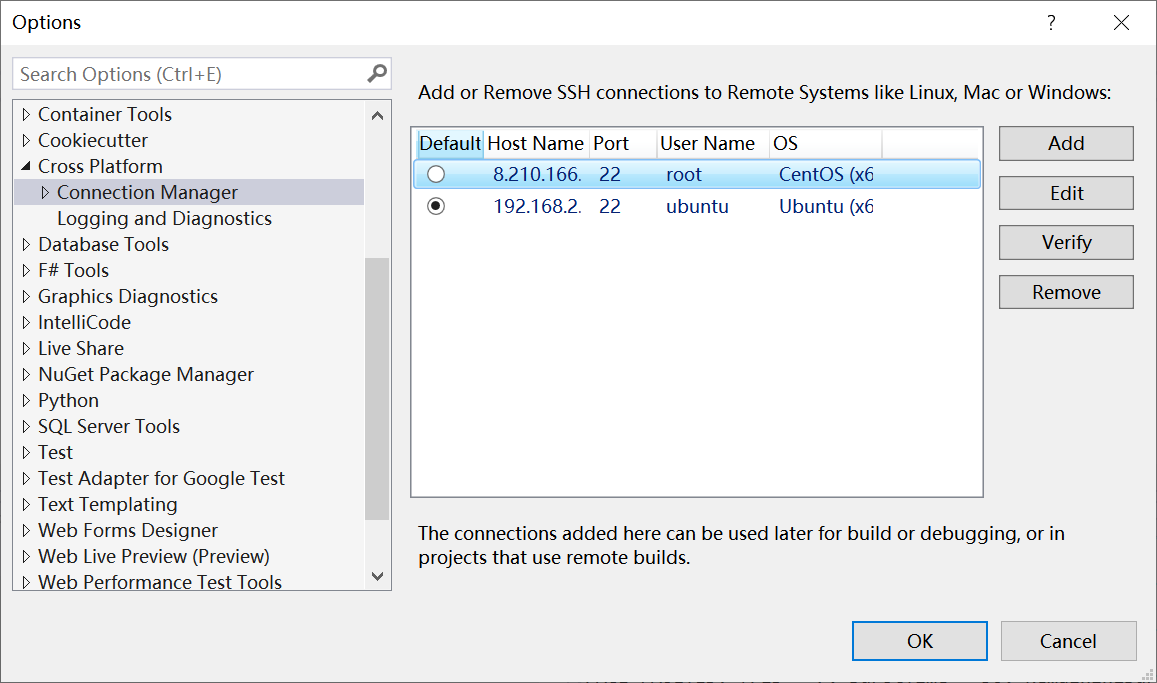Screen dimensions: 1157x683
Task: Set the root CentOS connection as default
Action: (x=437, y=174)
